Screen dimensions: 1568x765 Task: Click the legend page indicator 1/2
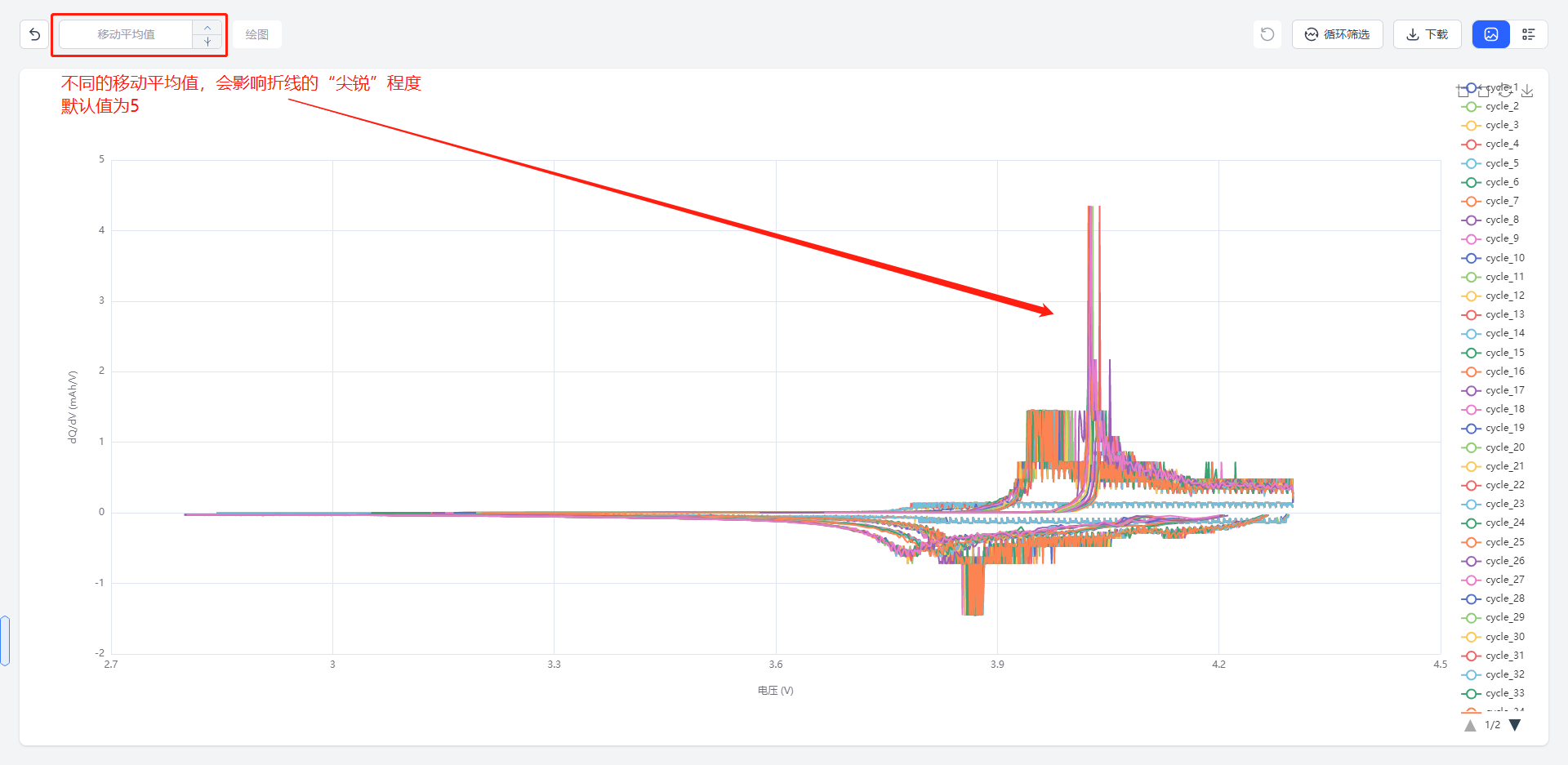coord(1492,725)
